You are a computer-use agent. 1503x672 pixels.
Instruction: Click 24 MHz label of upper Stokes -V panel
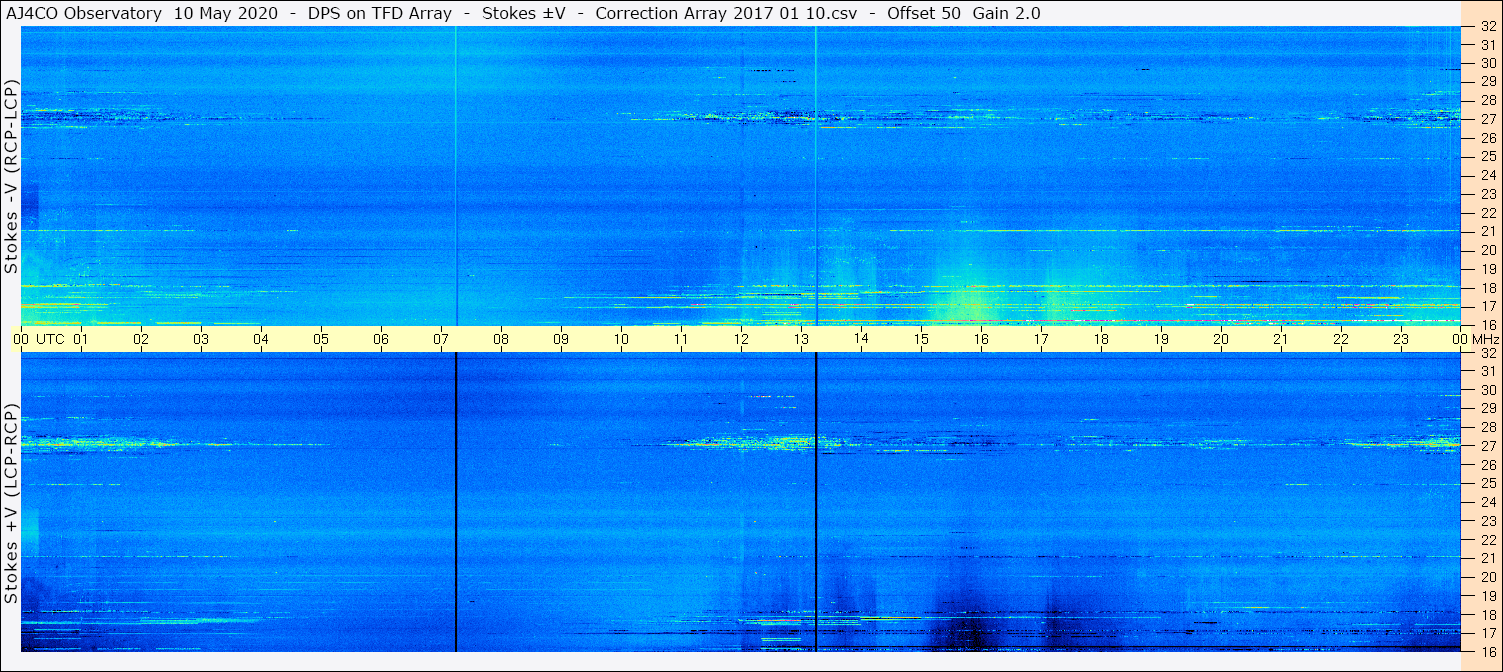(x=1488, y=175)
